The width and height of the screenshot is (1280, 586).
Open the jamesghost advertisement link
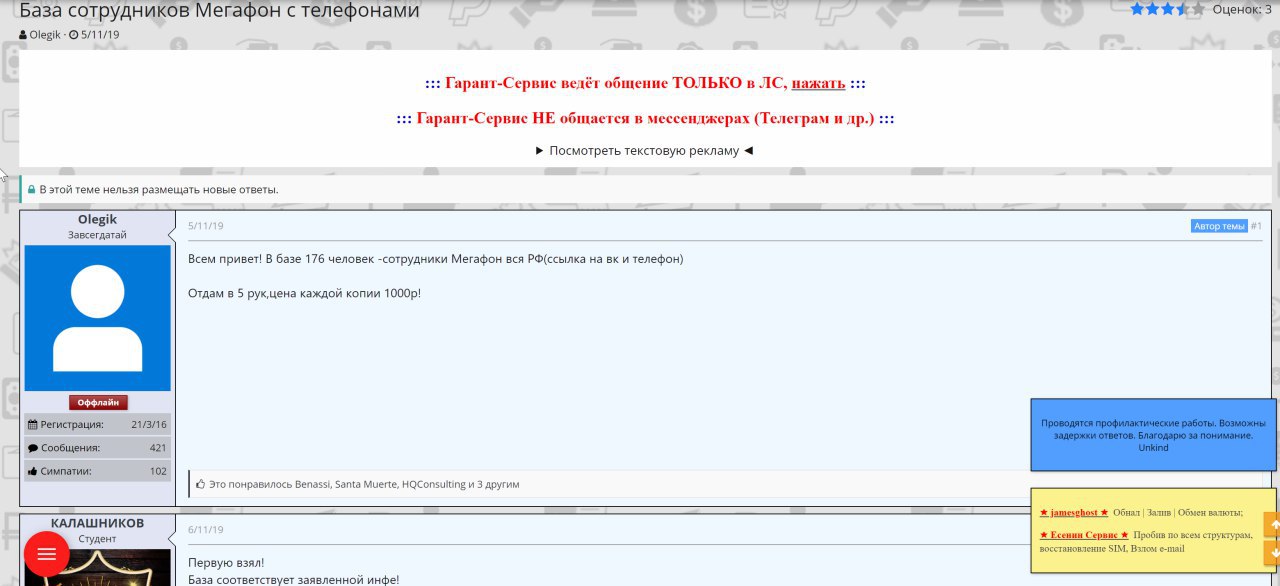[1074, 512]
